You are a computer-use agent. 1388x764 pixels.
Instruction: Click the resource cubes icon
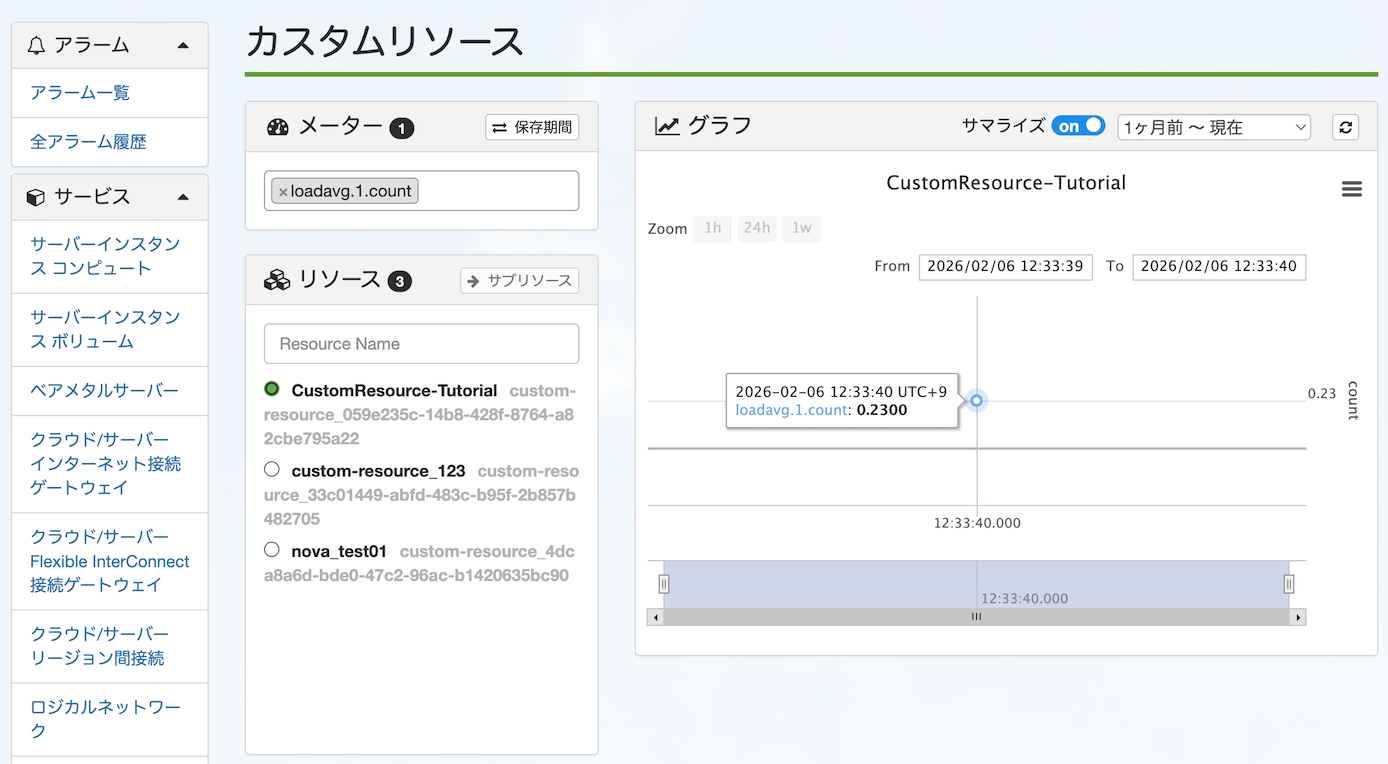pyautogui.click(x=277, y=280)
